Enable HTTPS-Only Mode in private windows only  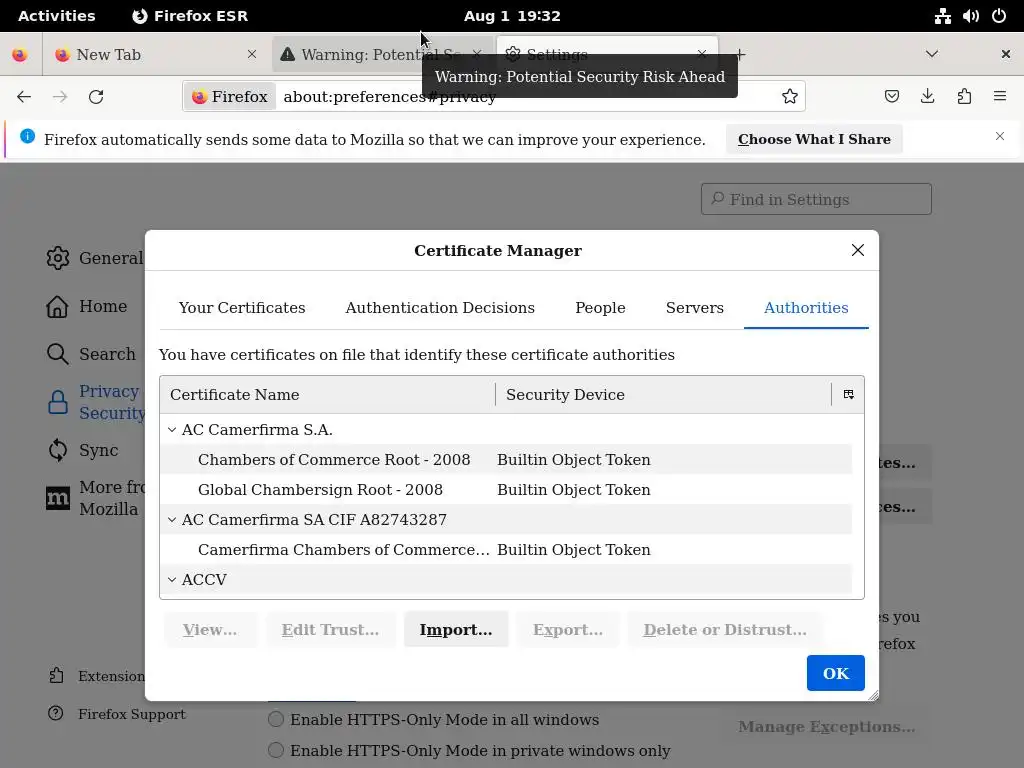point(276,750)
